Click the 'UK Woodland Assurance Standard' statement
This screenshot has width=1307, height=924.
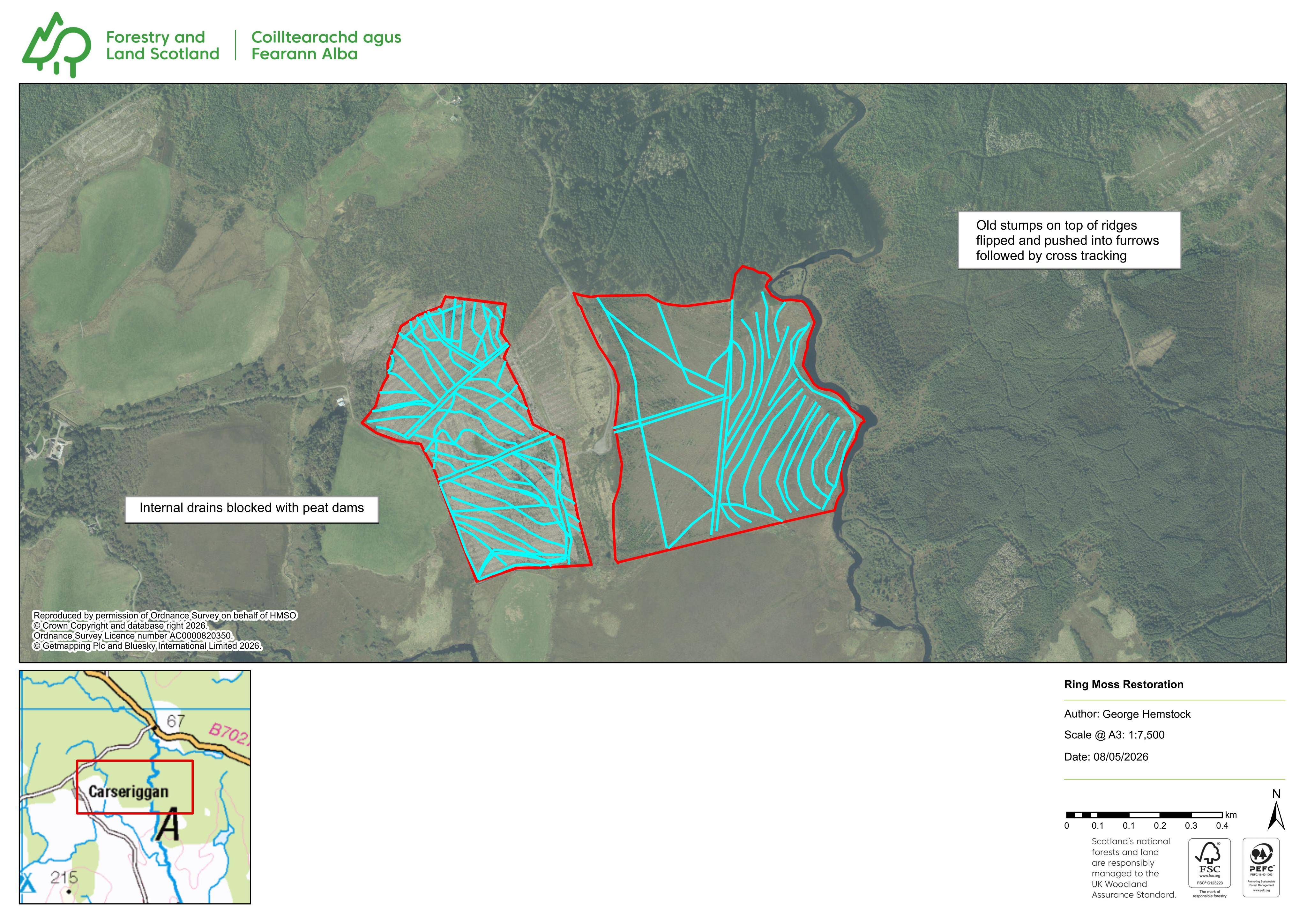pos(1133,868)
